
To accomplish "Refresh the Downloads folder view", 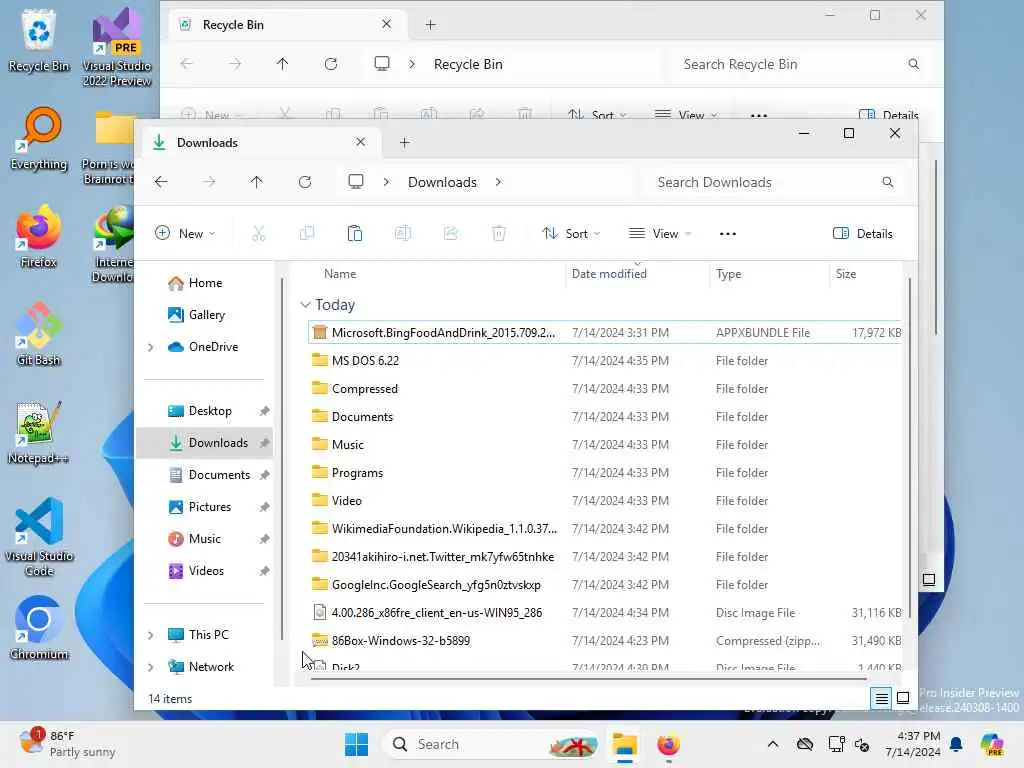I will coord(305,182).
